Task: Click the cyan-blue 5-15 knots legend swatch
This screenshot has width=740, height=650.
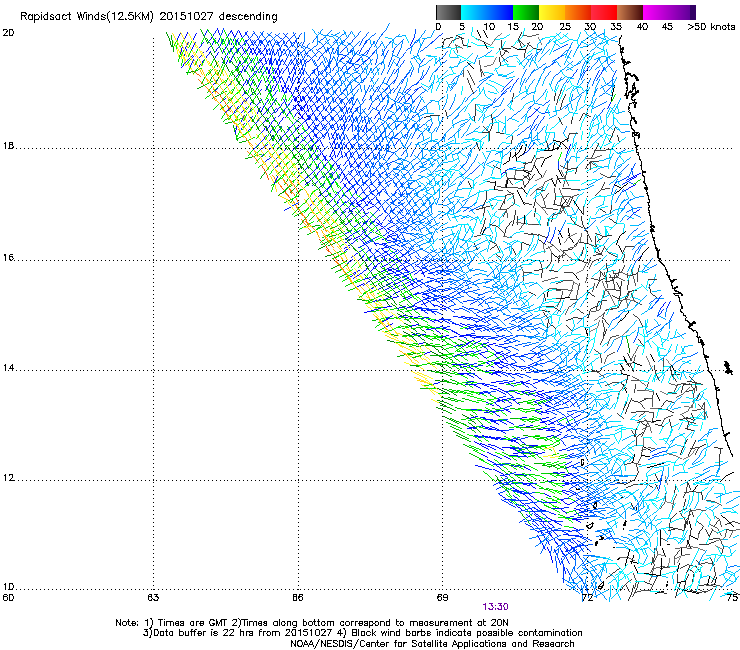Action: 487,12
